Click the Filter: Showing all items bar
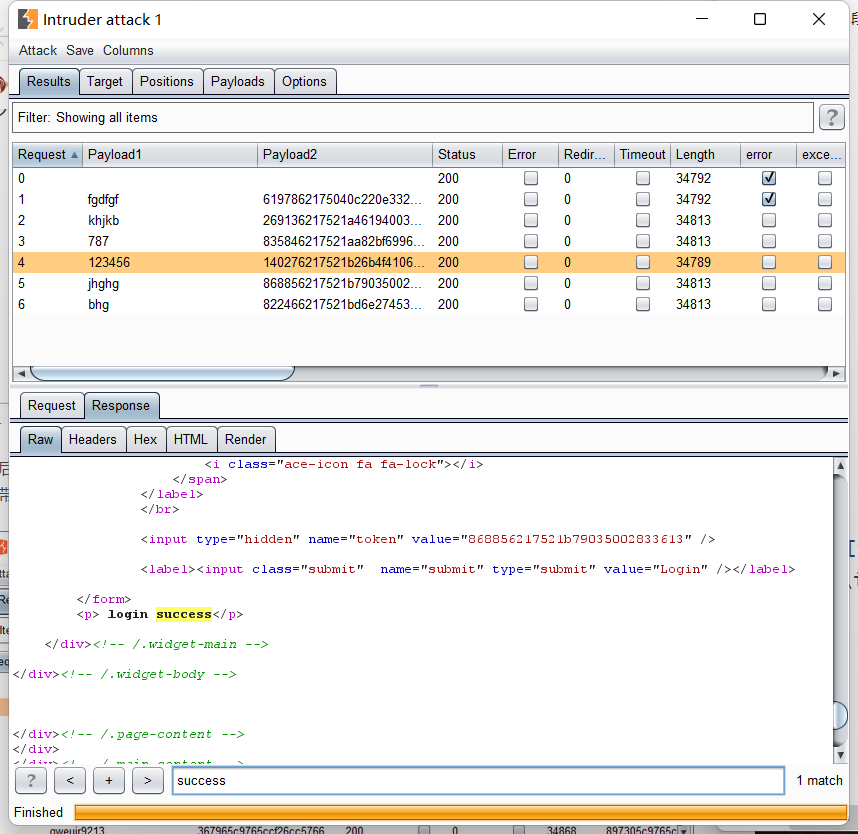This screenshot has height=834, width=858. [412, 118]
